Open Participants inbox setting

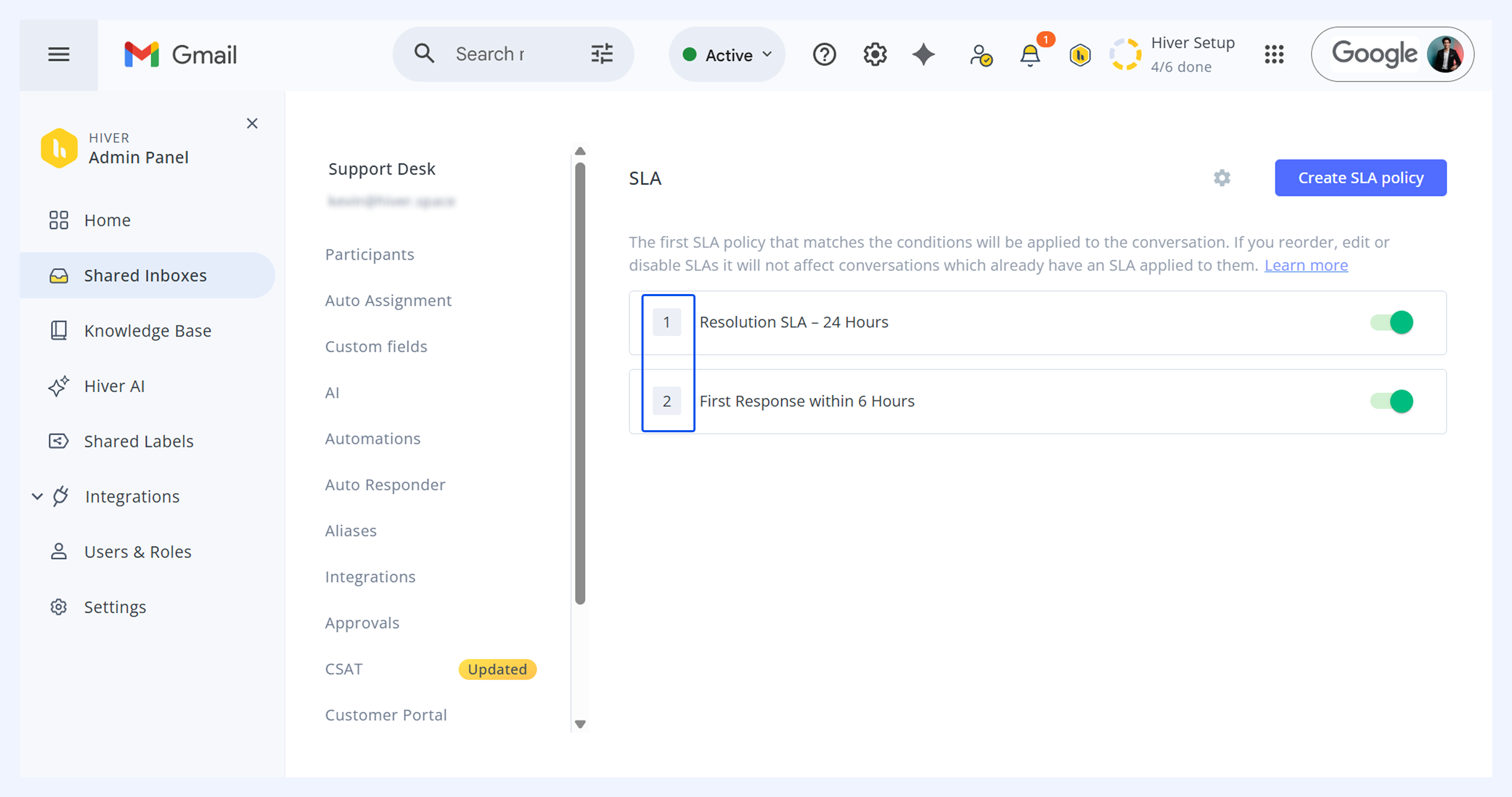coord(370,254)
